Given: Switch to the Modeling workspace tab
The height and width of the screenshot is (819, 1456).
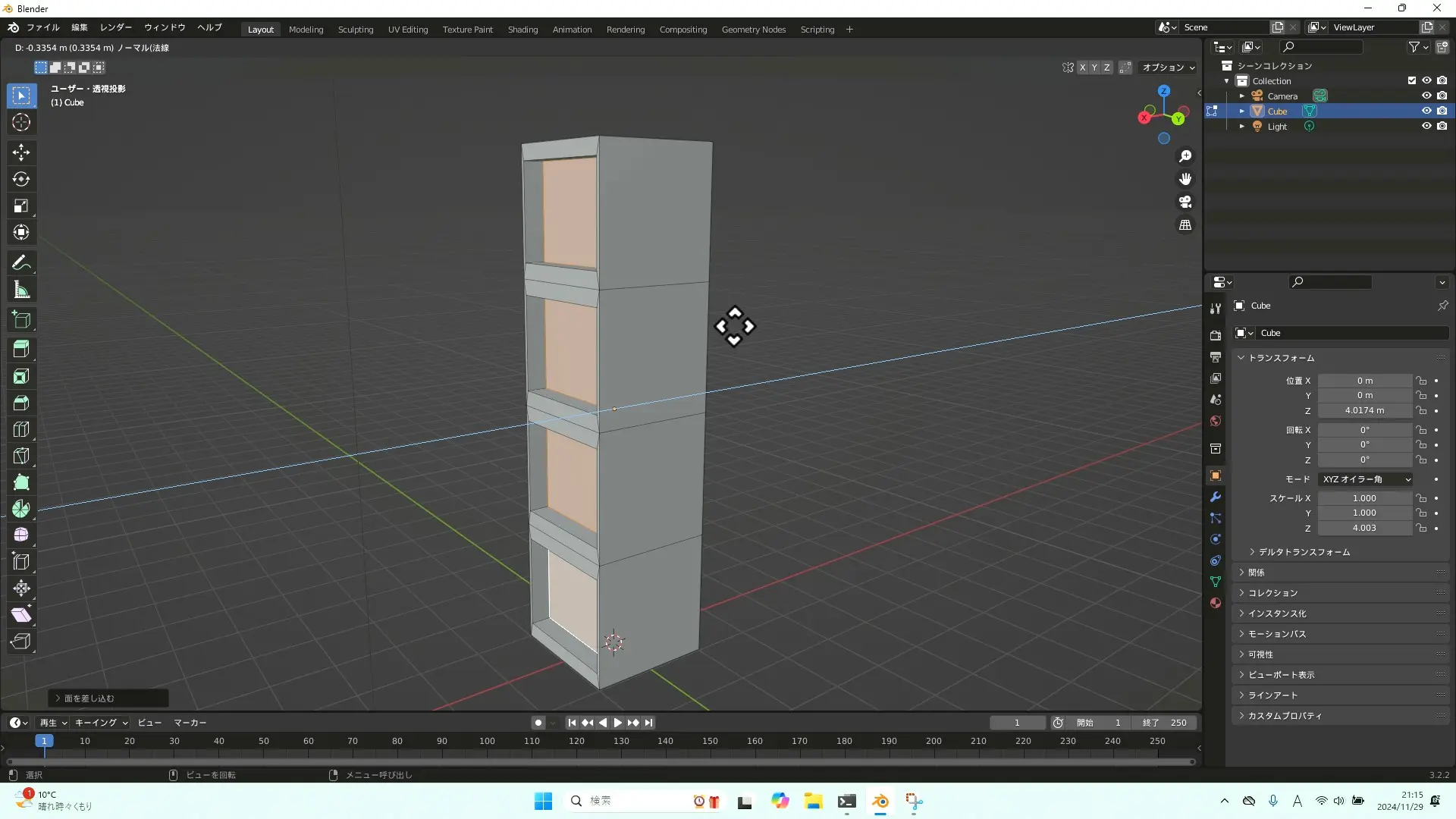Looking at the screenshot, I should coord(306,28).
